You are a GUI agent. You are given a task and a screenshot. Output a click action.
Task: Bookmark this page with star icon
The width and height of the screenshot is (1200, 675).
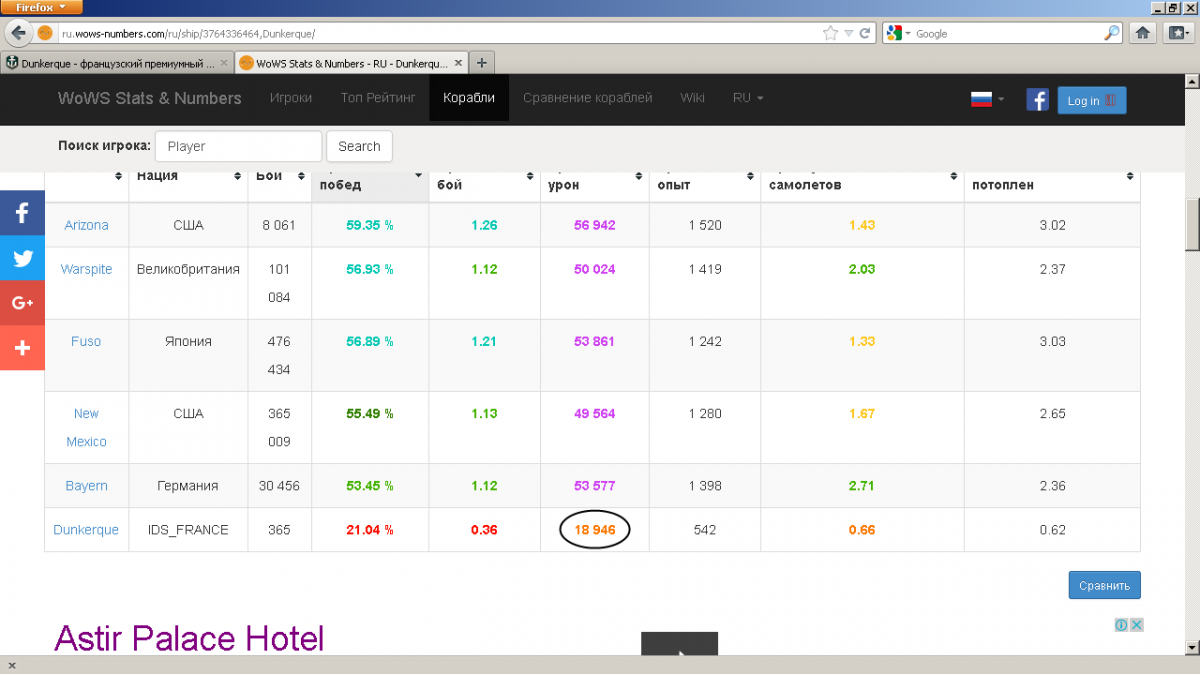coord(830,33)
